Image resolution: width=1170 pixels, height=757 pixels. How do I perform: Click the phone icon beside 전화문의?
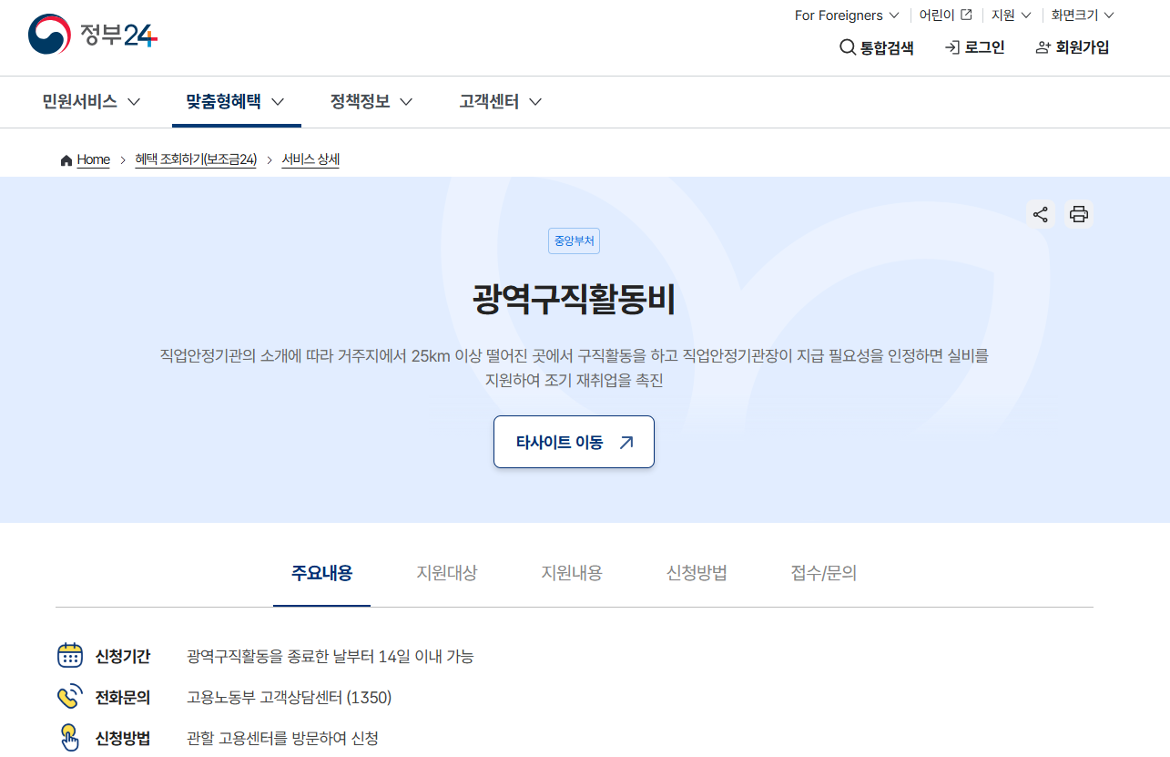pyautogui.click(x=69, y=697)
